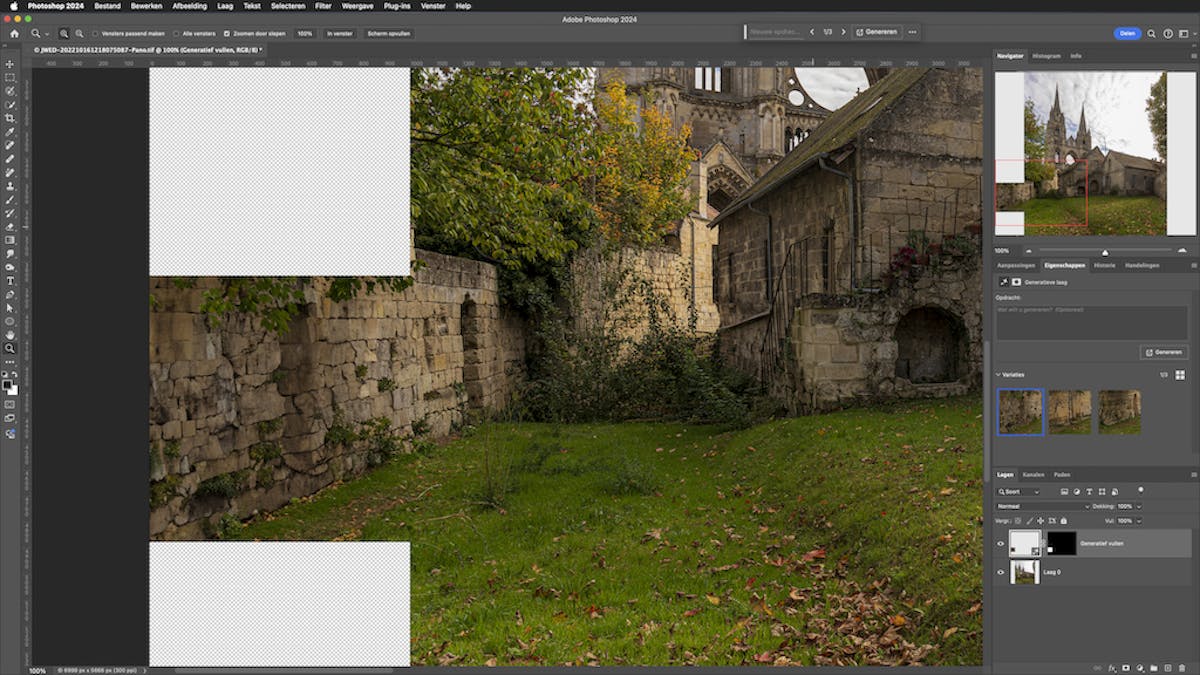Screen dimensions: 1200x675
Task: Select the Crop tool
Action: click(x=10, y=117)
